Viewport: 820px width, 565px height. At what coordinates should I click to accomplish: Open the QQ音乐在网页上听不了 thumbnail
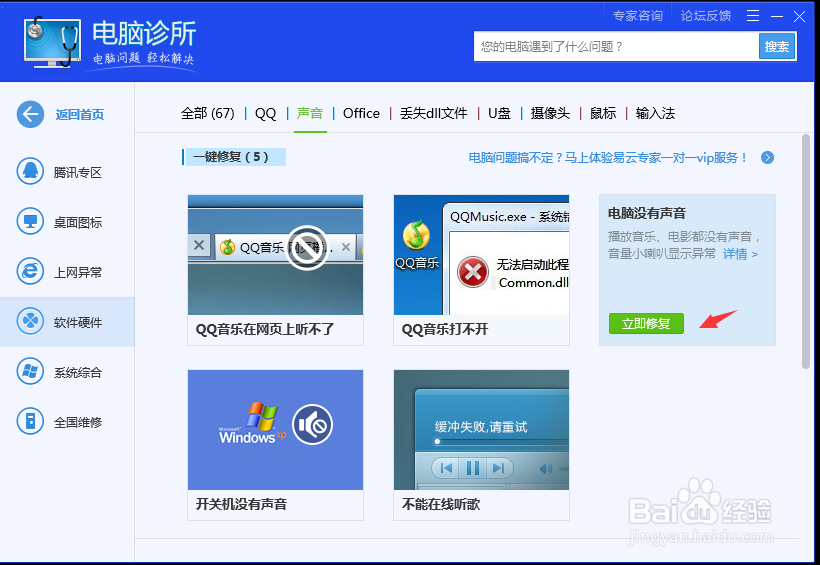click(x=275, y=255)
